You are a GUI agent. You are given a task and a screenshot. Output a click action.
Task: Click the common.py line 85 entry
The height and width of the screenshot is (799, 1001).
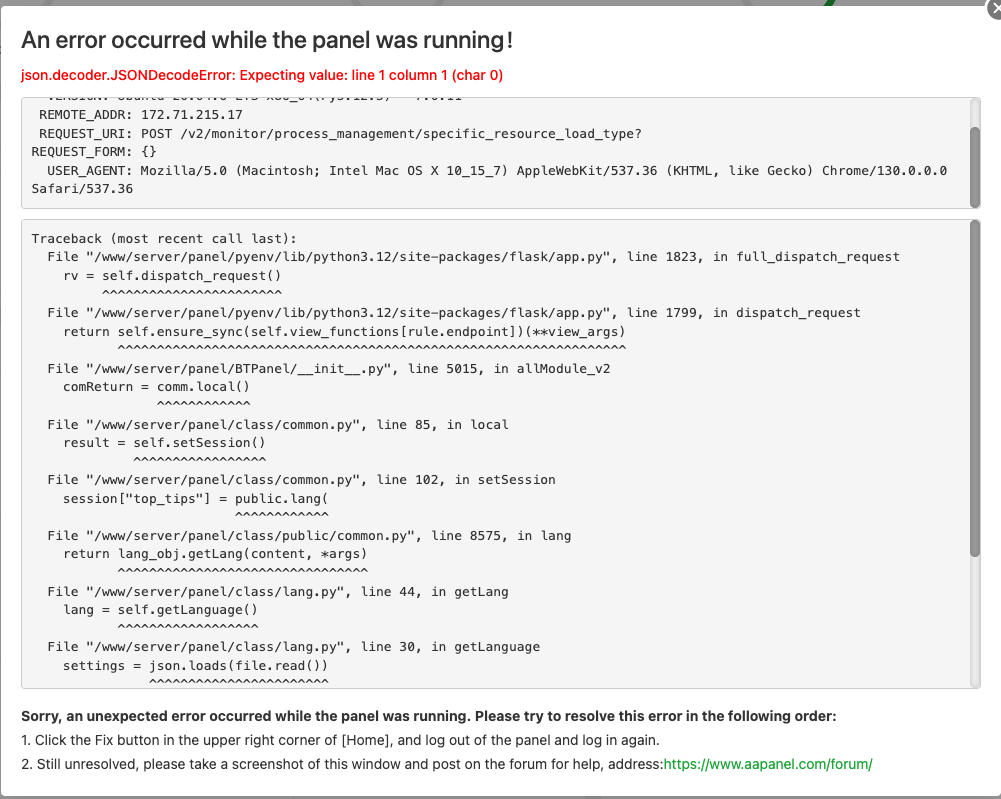click(x=278, y=425)
